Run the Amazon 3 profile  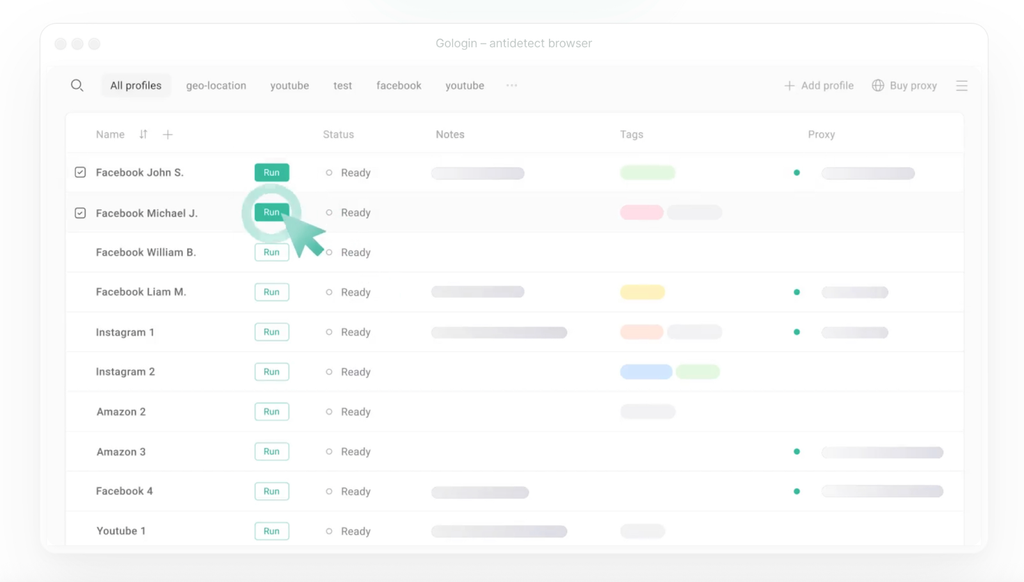(x=272, y=451)
